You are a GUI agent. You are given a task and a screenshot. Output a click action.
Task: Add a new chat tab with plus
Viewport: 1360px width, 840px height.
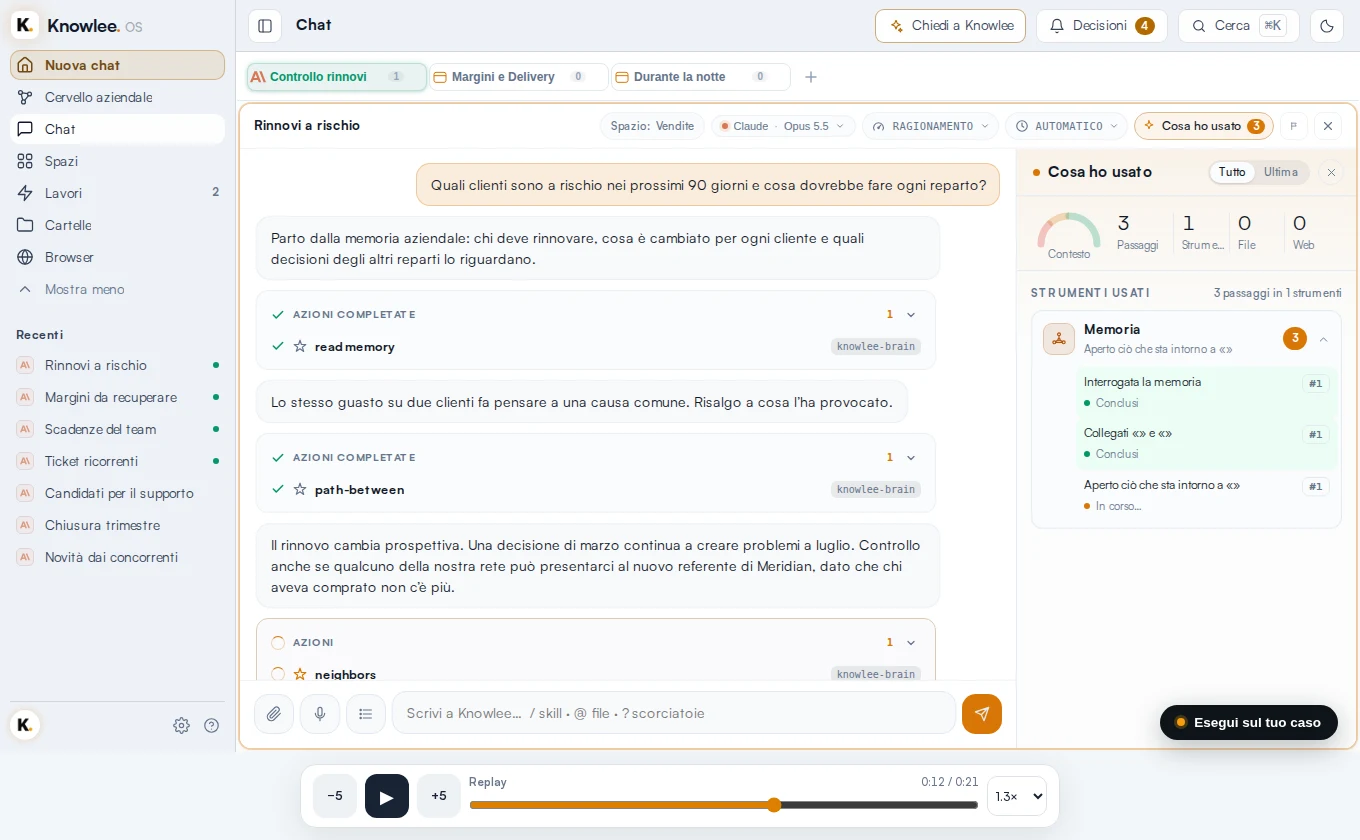point(811,77)
